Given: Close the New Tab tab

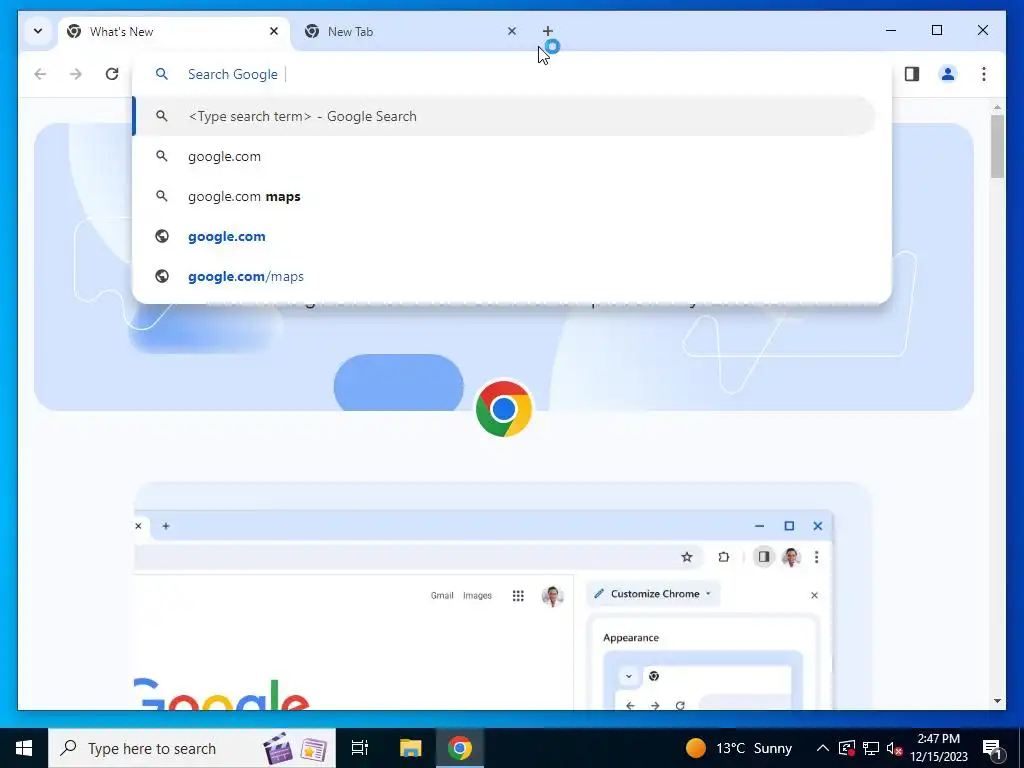Looking at the screenshot, I should pos(512,31).
